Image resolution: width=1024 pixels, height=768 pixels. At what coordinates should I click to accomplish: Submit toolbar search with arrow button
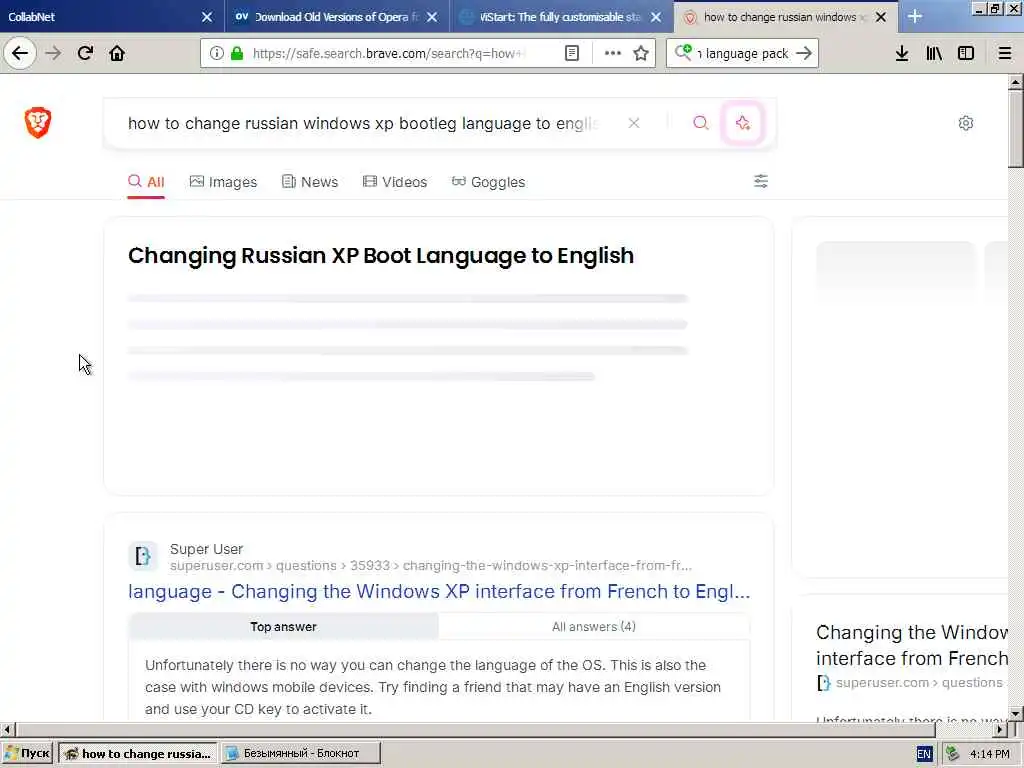pos(804,53)
